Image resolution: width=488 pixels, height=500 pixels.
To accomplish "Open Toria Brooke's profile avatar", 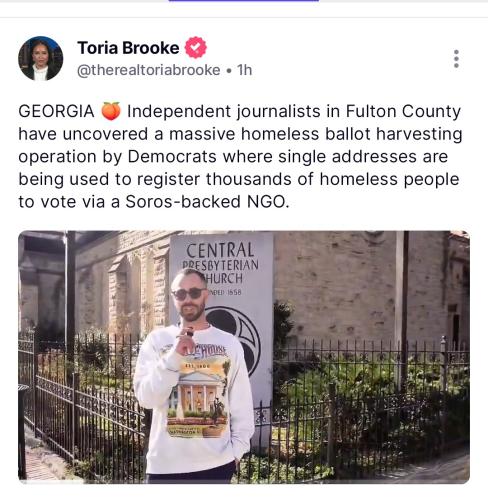I will pos(41,59).
